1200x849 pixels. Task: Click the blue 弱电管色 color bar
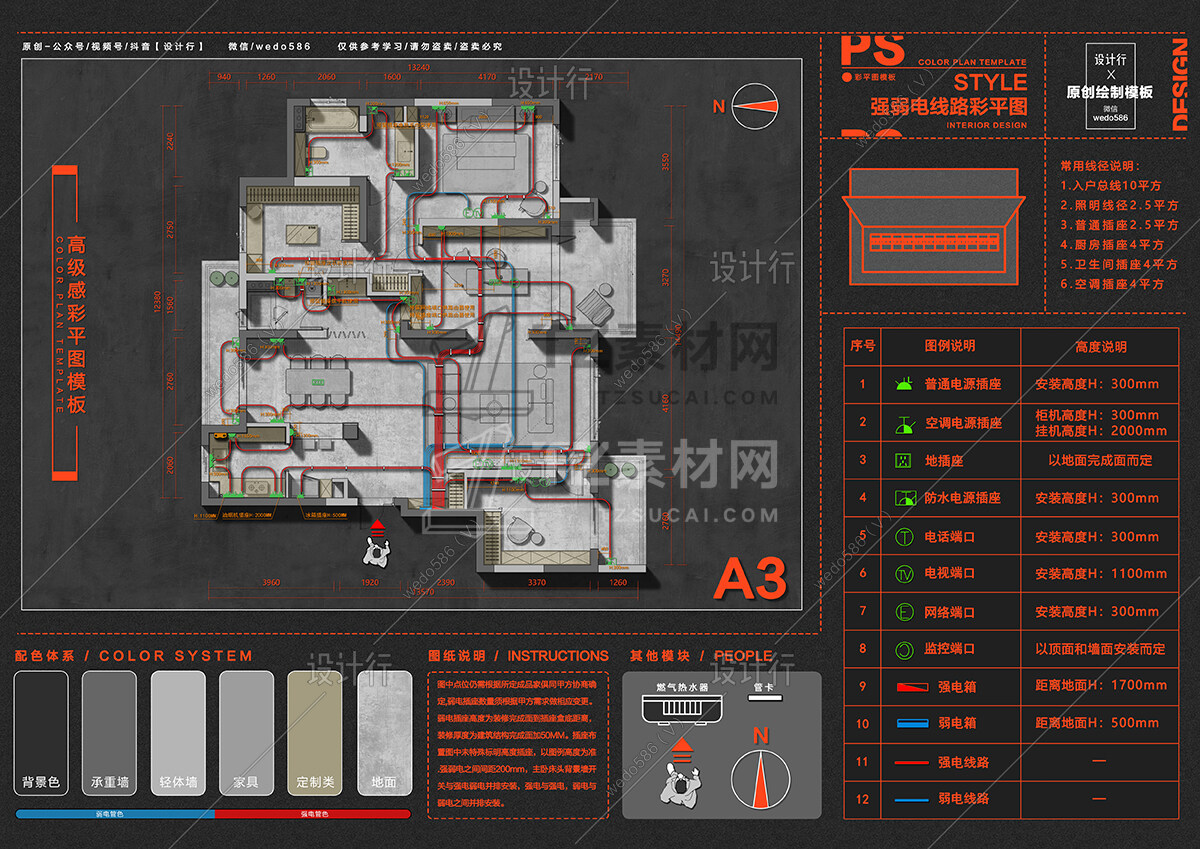point(113,814)
